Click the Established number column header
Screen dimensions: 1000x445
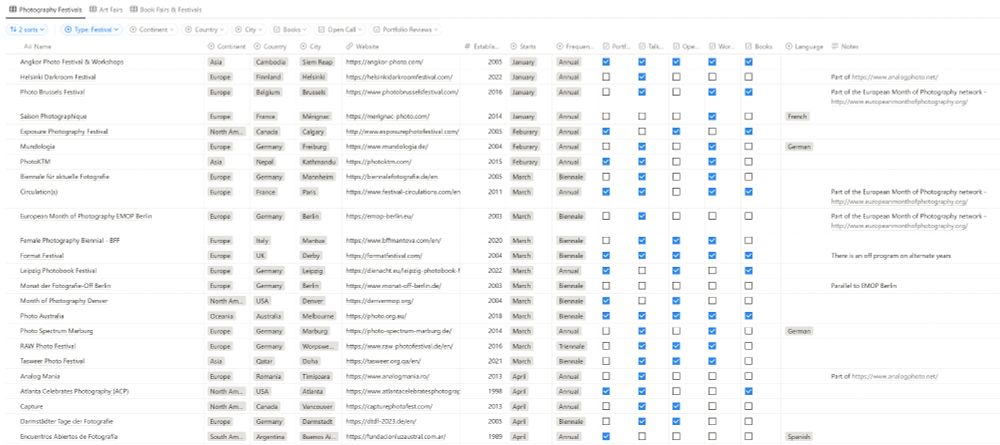coord(482,47)
